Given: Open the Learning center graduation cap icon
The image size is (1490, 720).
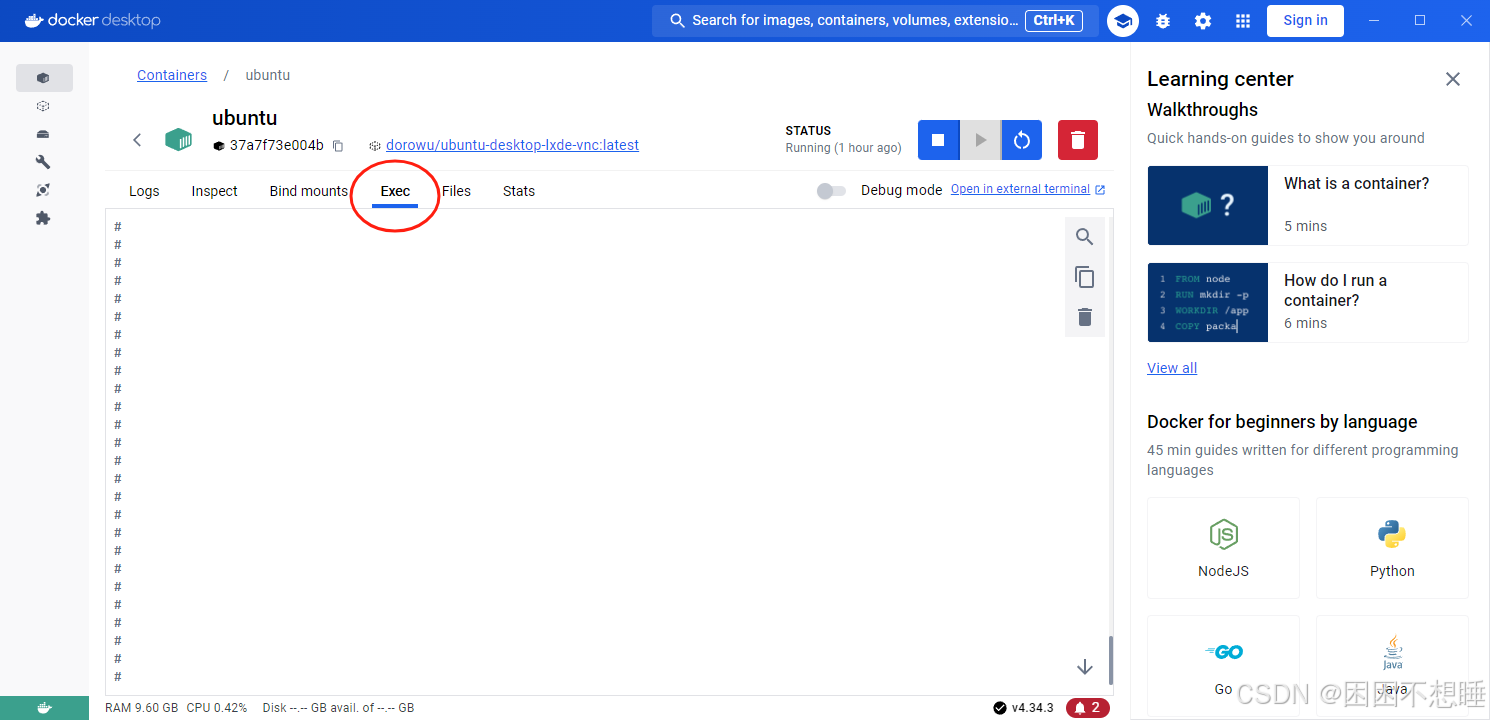Looking at the screenshot, I should tap(1123, 21).
